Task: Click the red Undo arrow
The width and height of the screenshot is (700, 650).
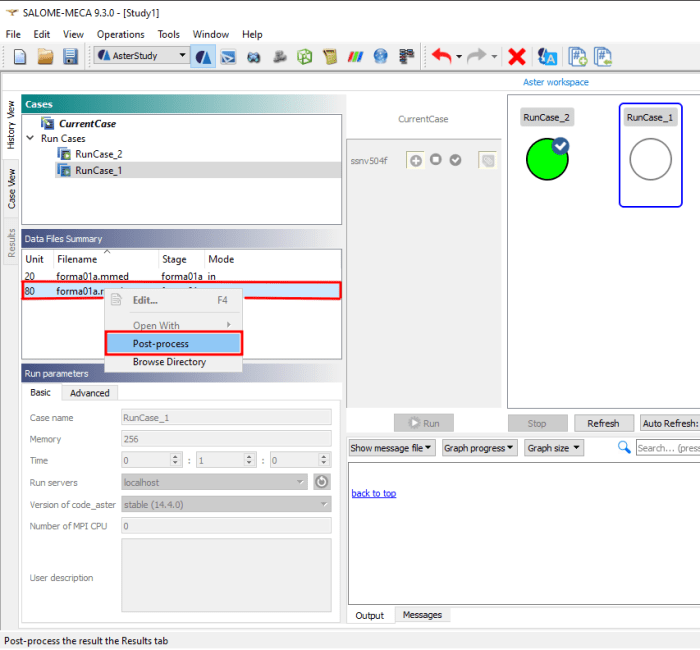Action: click(442, 56)
